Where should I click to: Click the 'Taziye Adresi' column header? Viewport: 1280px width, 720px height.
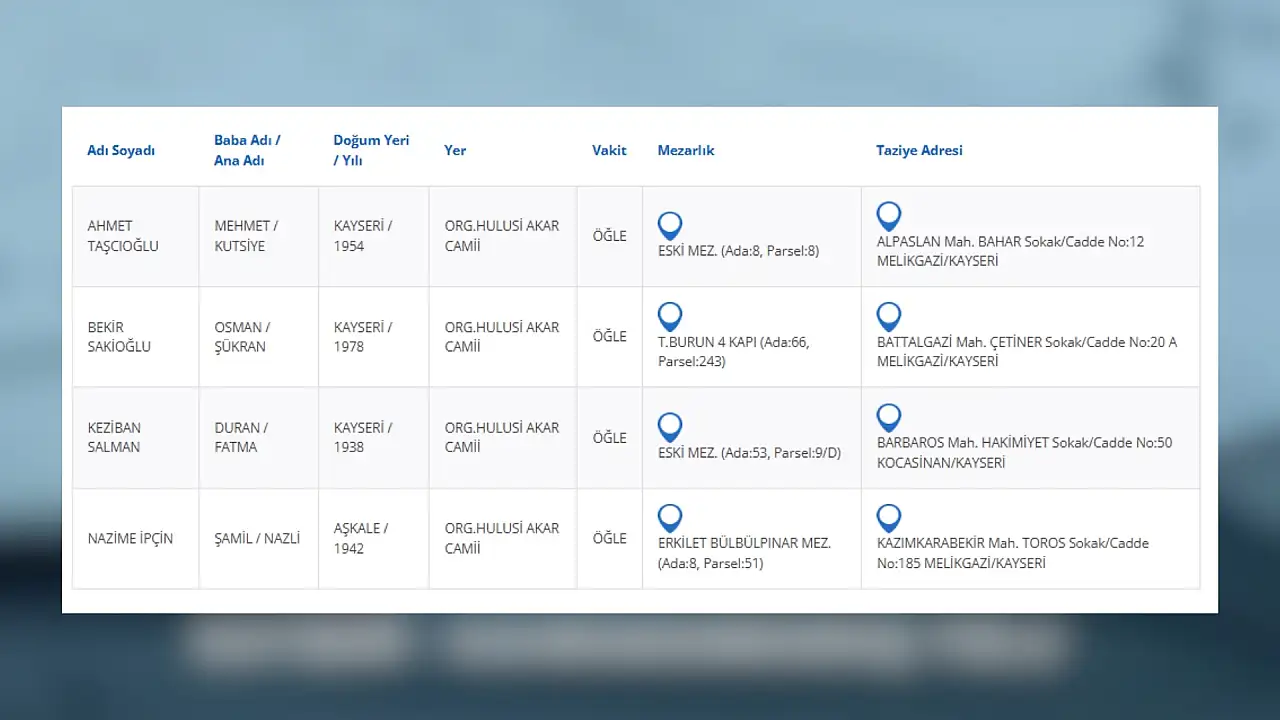[919, 150]
